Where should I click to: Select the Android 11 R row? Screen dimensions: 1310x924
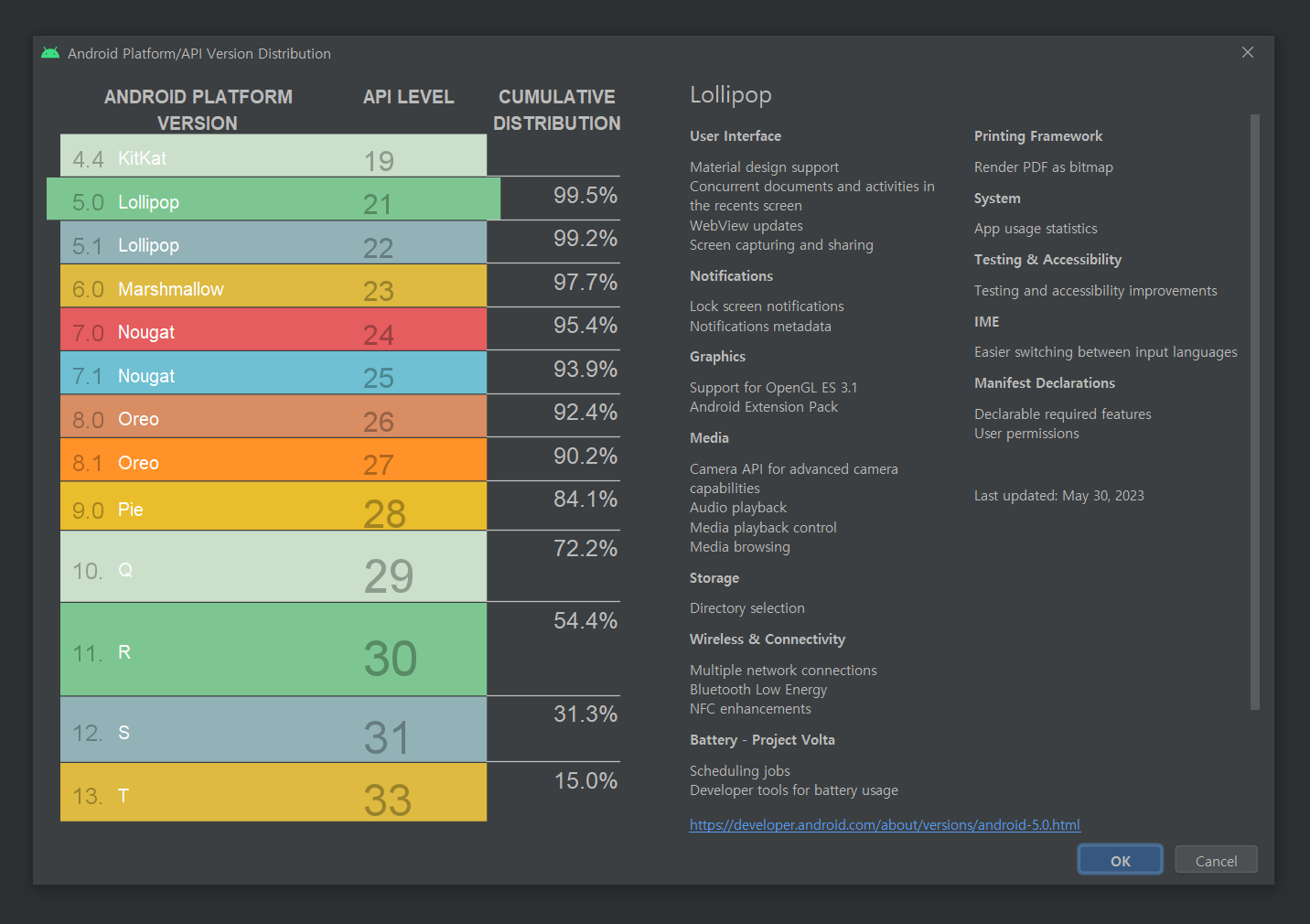(274, 649)
